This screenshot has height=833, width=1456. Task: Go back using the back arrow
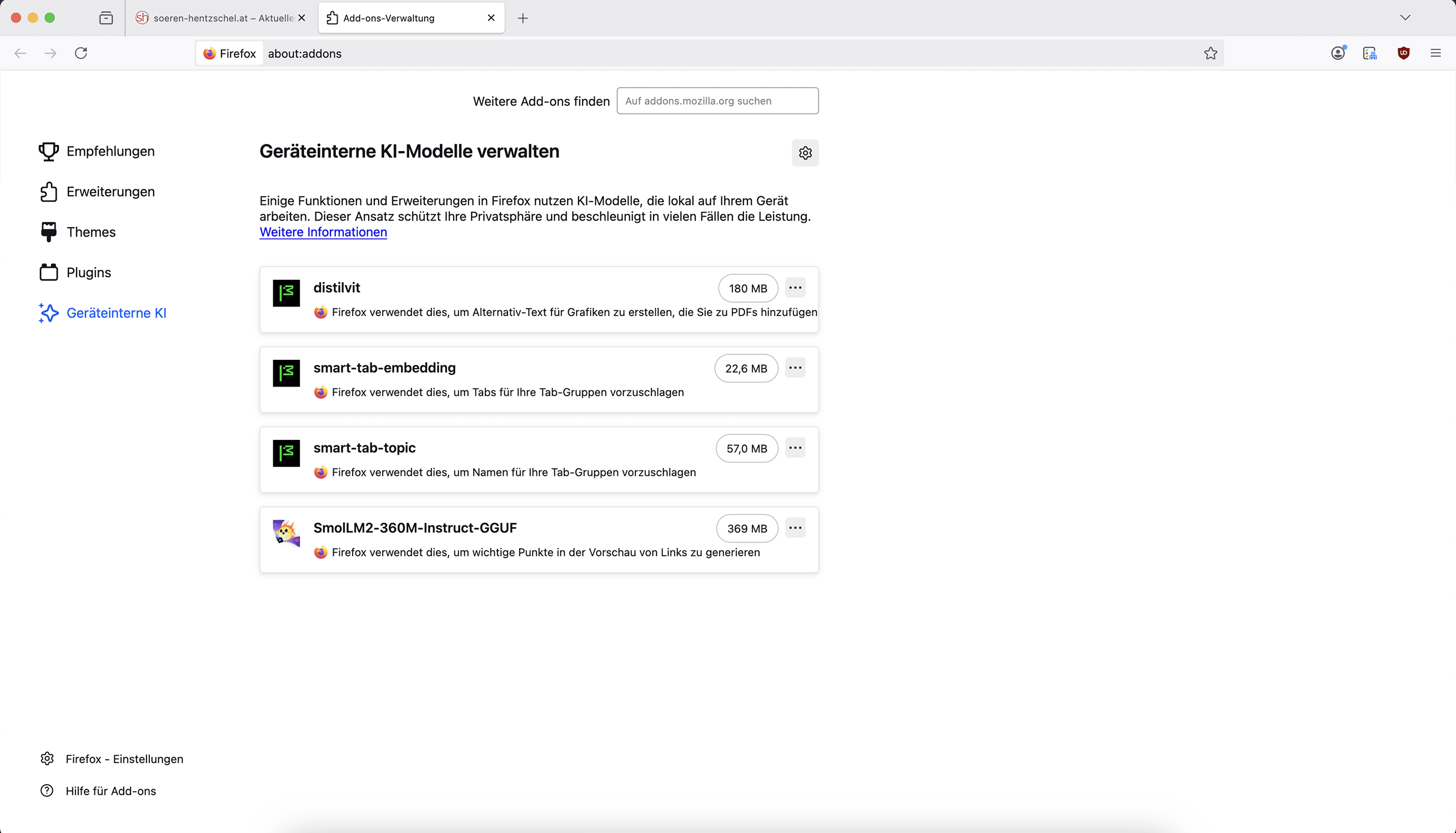pyautogui.click(x=21, y=53)
